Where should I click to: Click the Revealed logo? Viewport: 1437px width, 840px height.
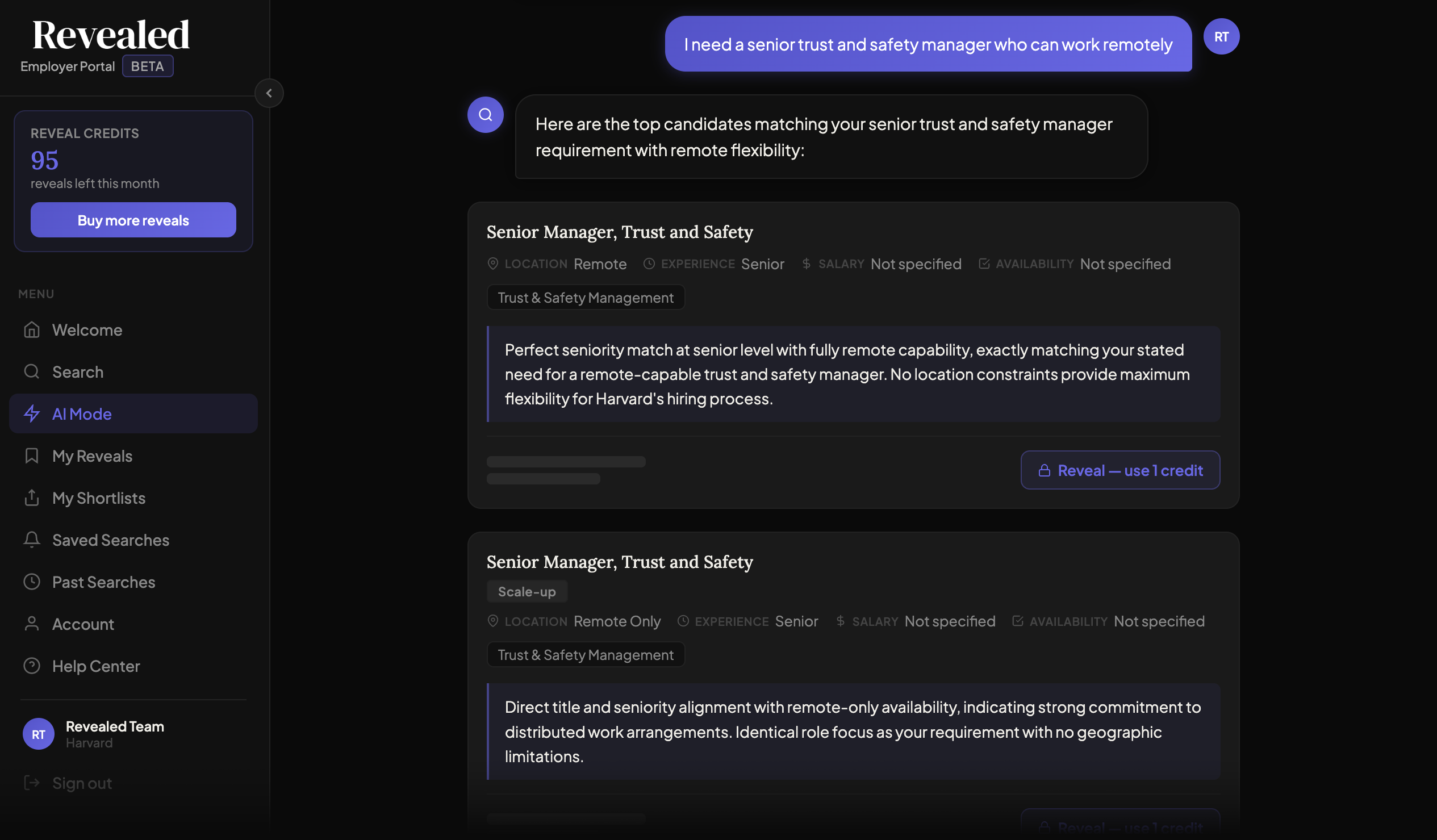[x=111, y=35]
